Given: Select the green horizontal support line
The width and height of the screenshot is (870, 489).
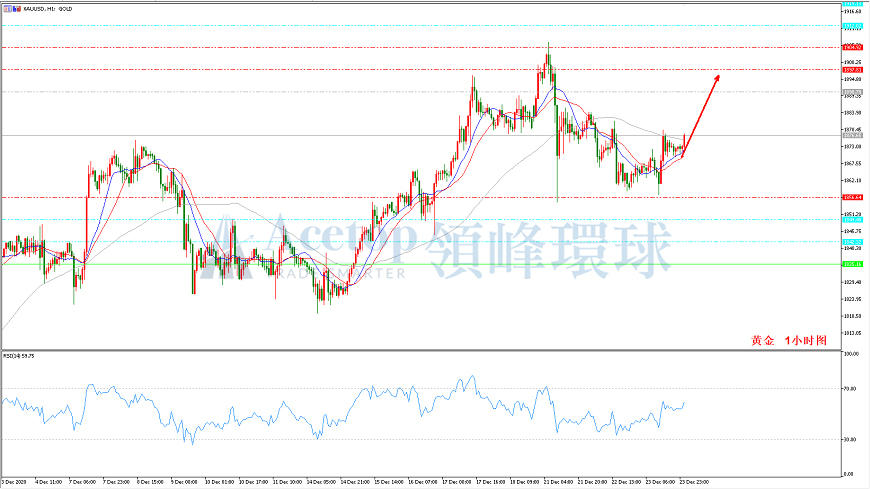Looking at the screenshot, I should pyautogui.click(x=421, y=264).
